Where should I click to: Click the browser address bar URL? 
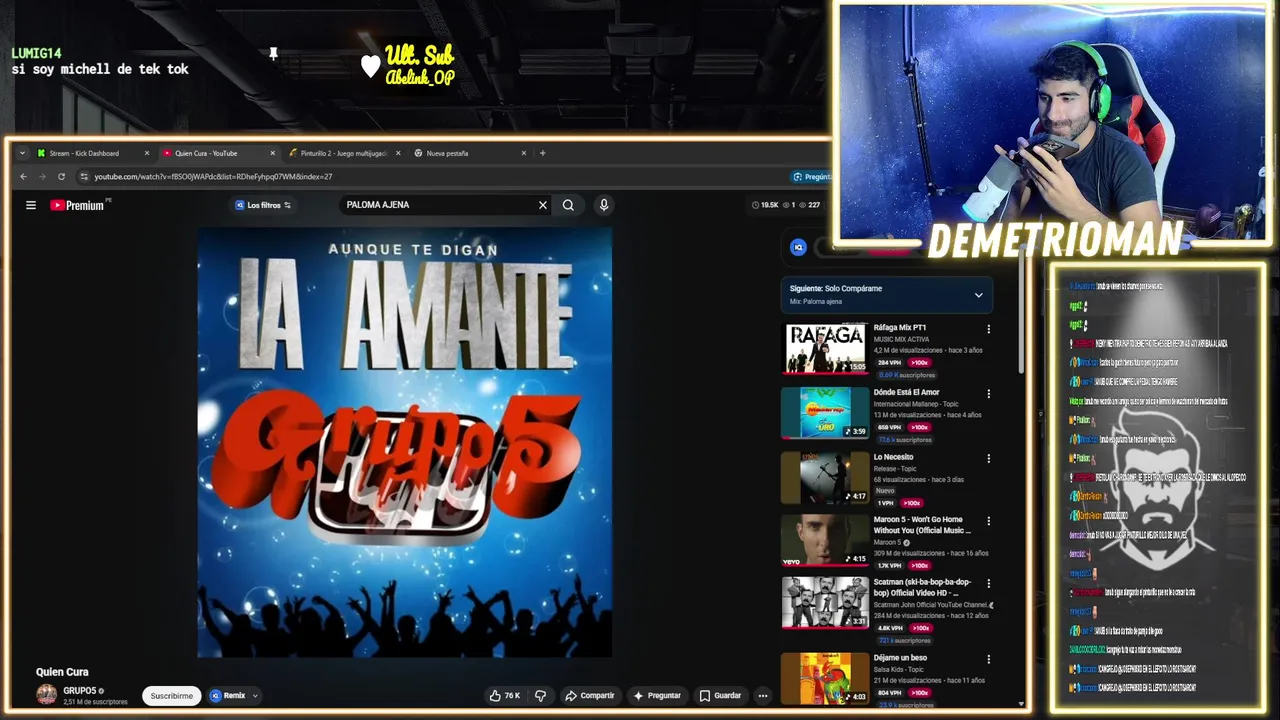pos(213,176)
